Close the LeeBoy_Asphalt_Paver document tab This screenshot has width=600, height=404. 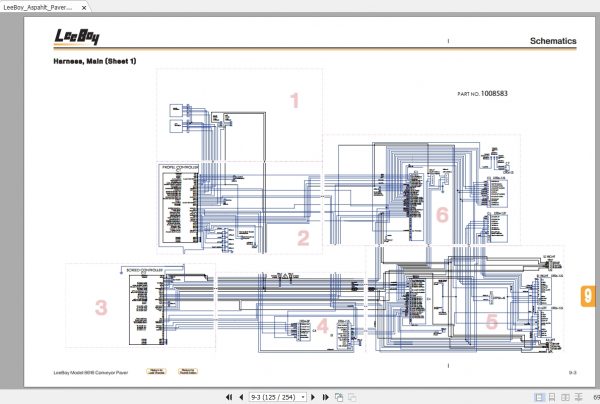[x=84, y=7]
